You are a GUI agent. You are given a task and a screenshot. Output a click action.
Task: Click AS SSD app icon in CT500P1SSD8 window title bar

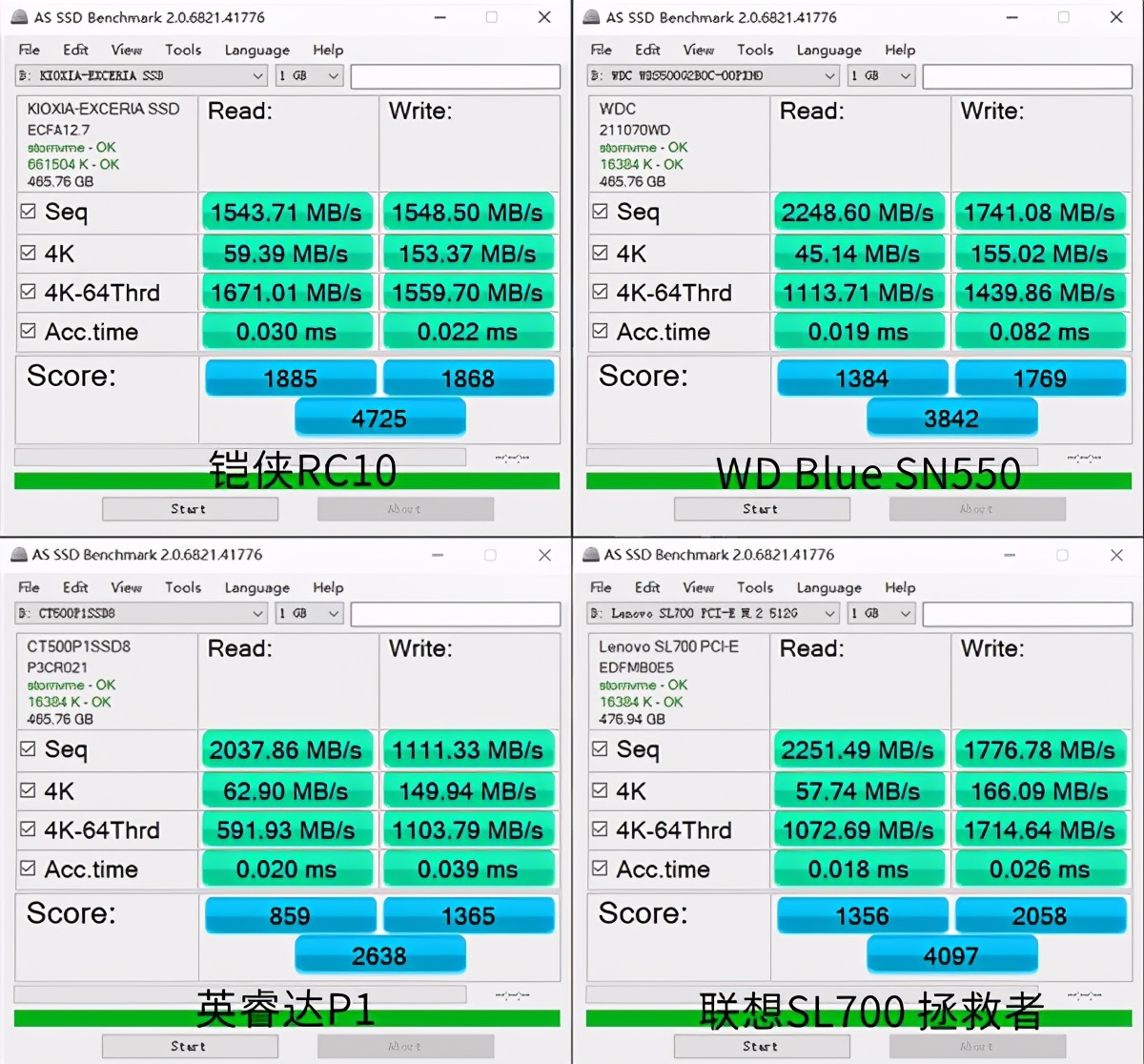click(x=18, y=554)
